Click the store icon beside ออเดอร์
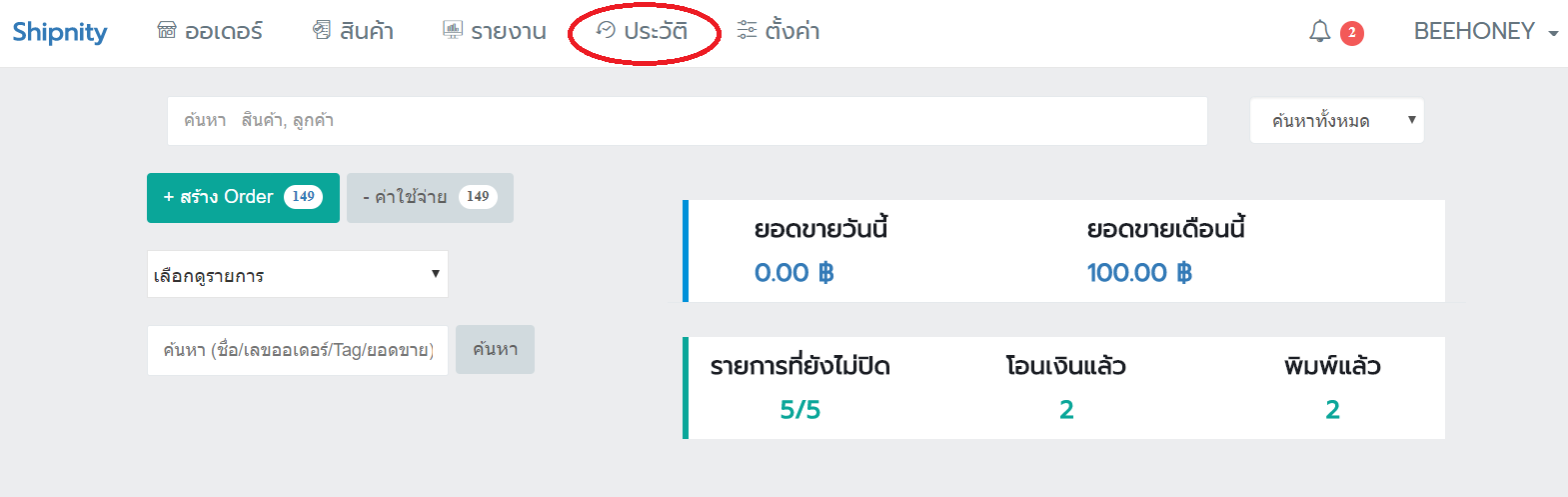This screenshot has height=497, width=1568. click(167, 31)
